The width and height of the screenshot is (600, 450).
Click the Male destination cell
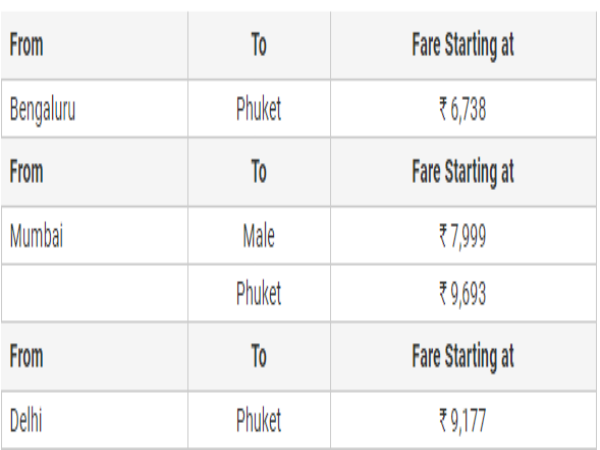(x=258, y=236)
